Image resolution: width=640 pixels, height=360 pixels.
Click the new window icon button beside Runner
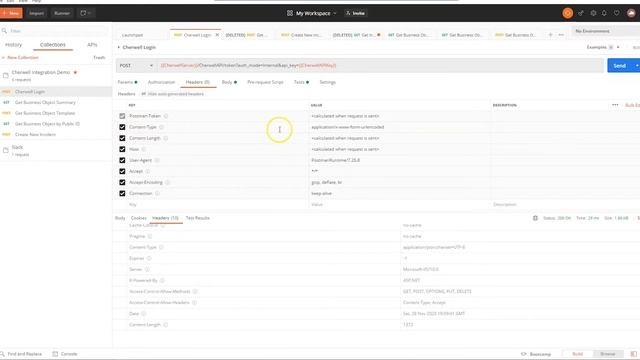(x=86, y=13)
